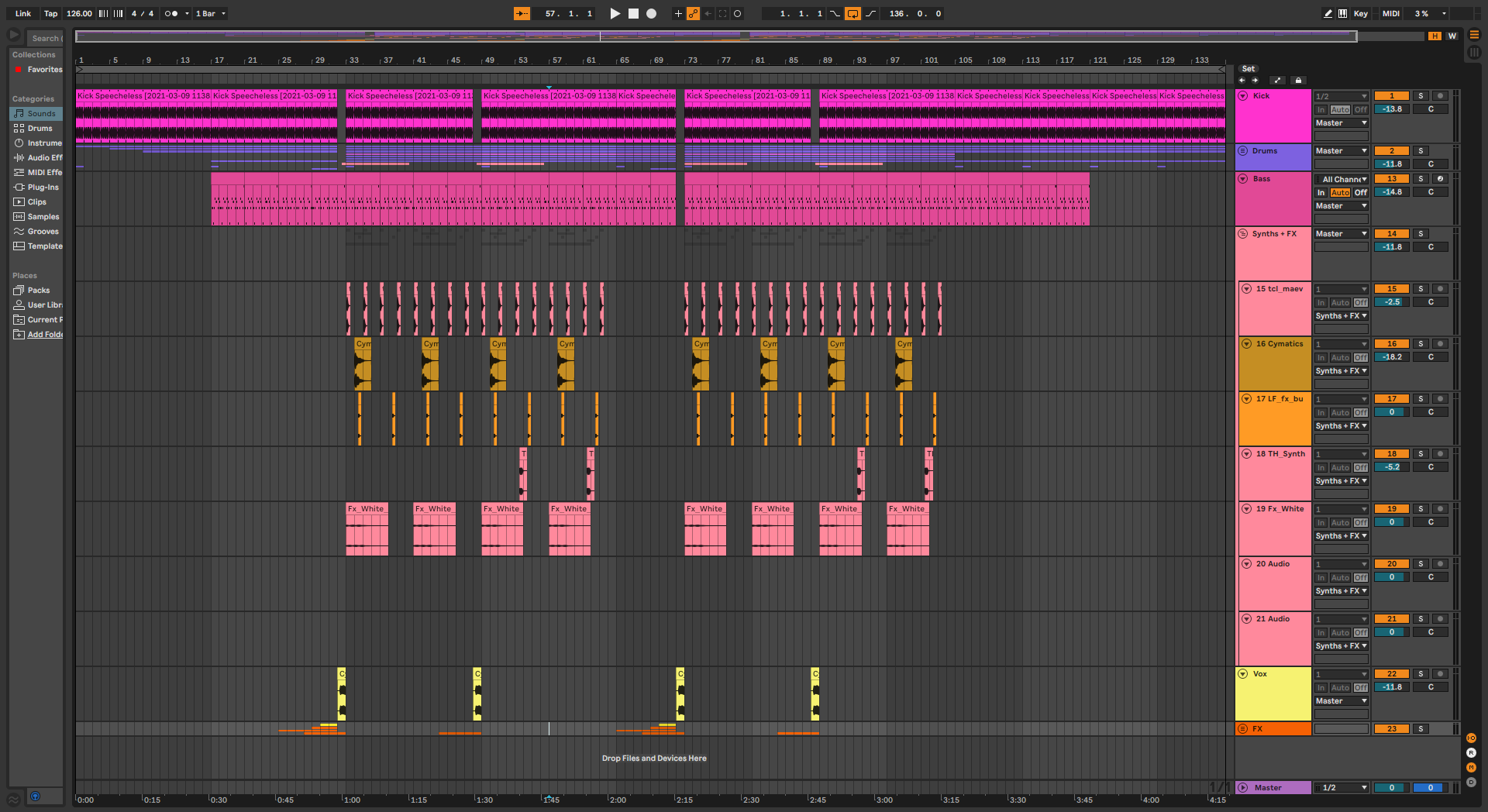This screenshot has width=1488, height=812.
Task: Collapse the Bass track fold arrow
Action: pos(1243,178)
